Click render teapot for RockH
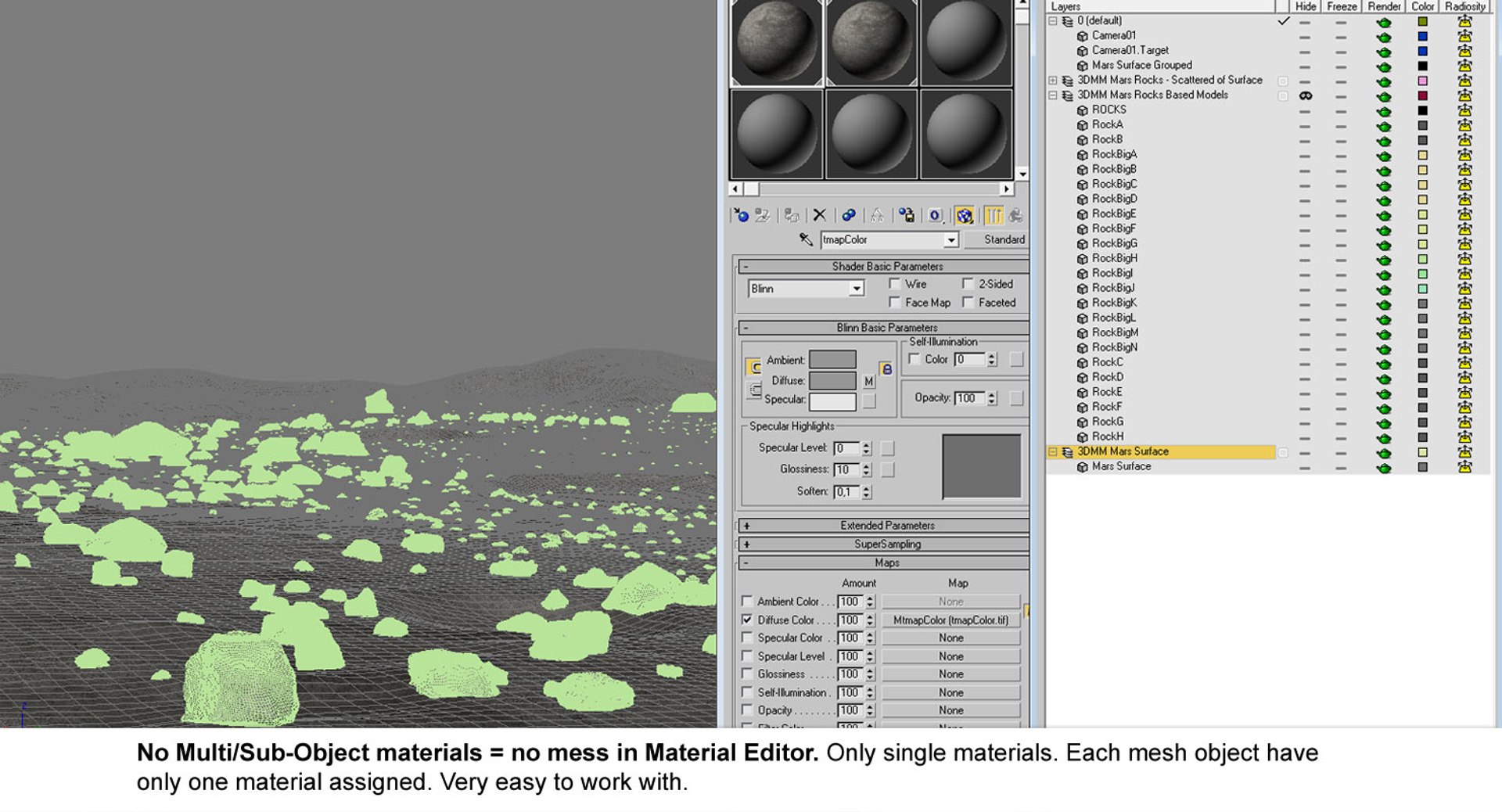This screenshot has width=1502, height=812. (1384, 437)
